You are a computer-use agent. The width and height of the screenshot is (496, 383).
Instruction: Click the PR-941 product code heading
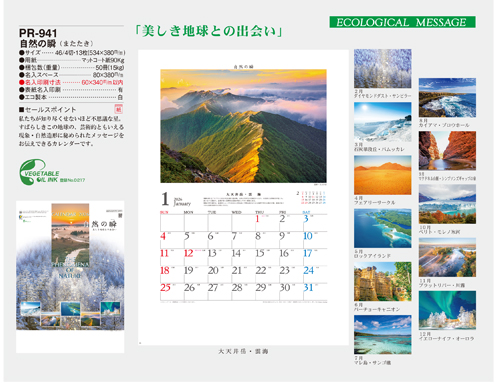(x=38, y=33)
